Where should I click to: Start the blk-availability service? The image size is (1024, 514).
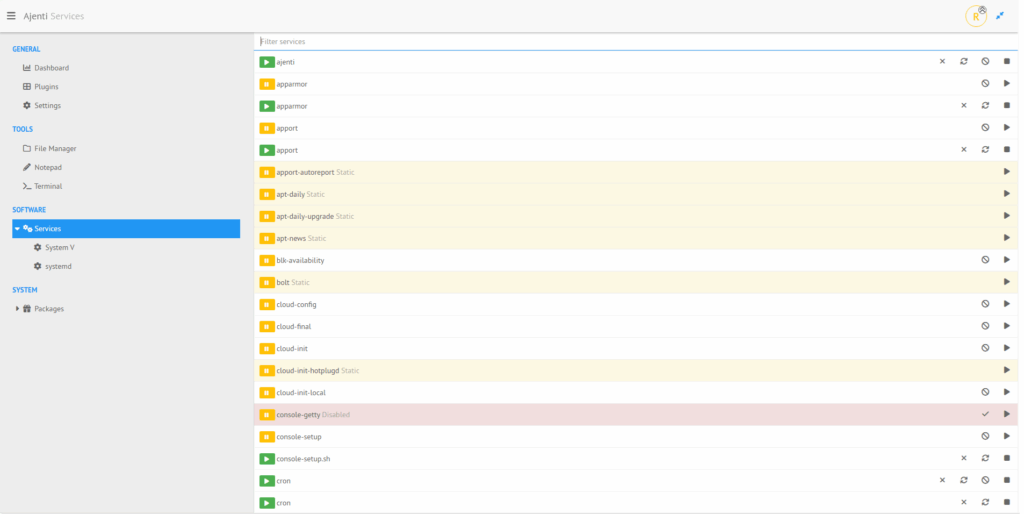pyautogui.click(x=1007, y=260)
